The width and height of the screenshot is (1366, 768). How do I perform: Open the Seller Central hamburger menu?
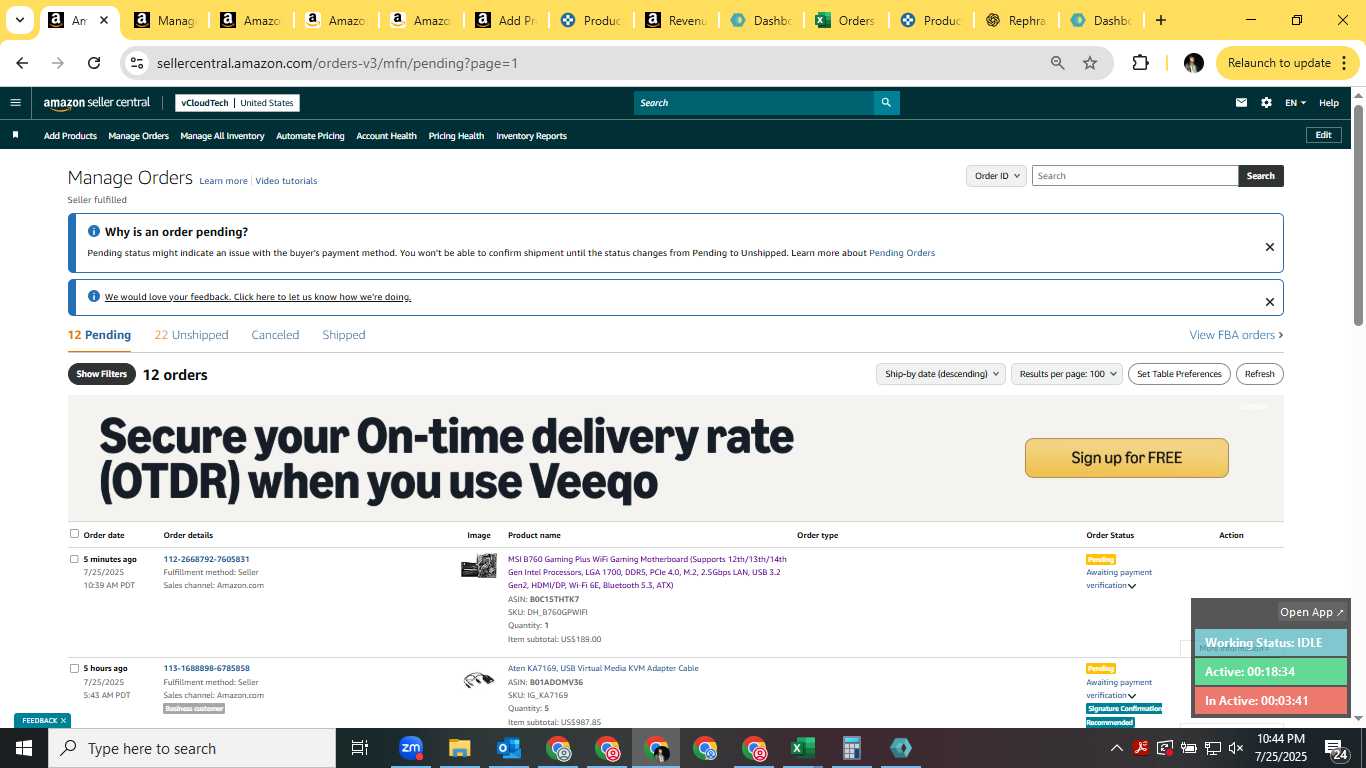pyautogui.click(x=15, y=102)
